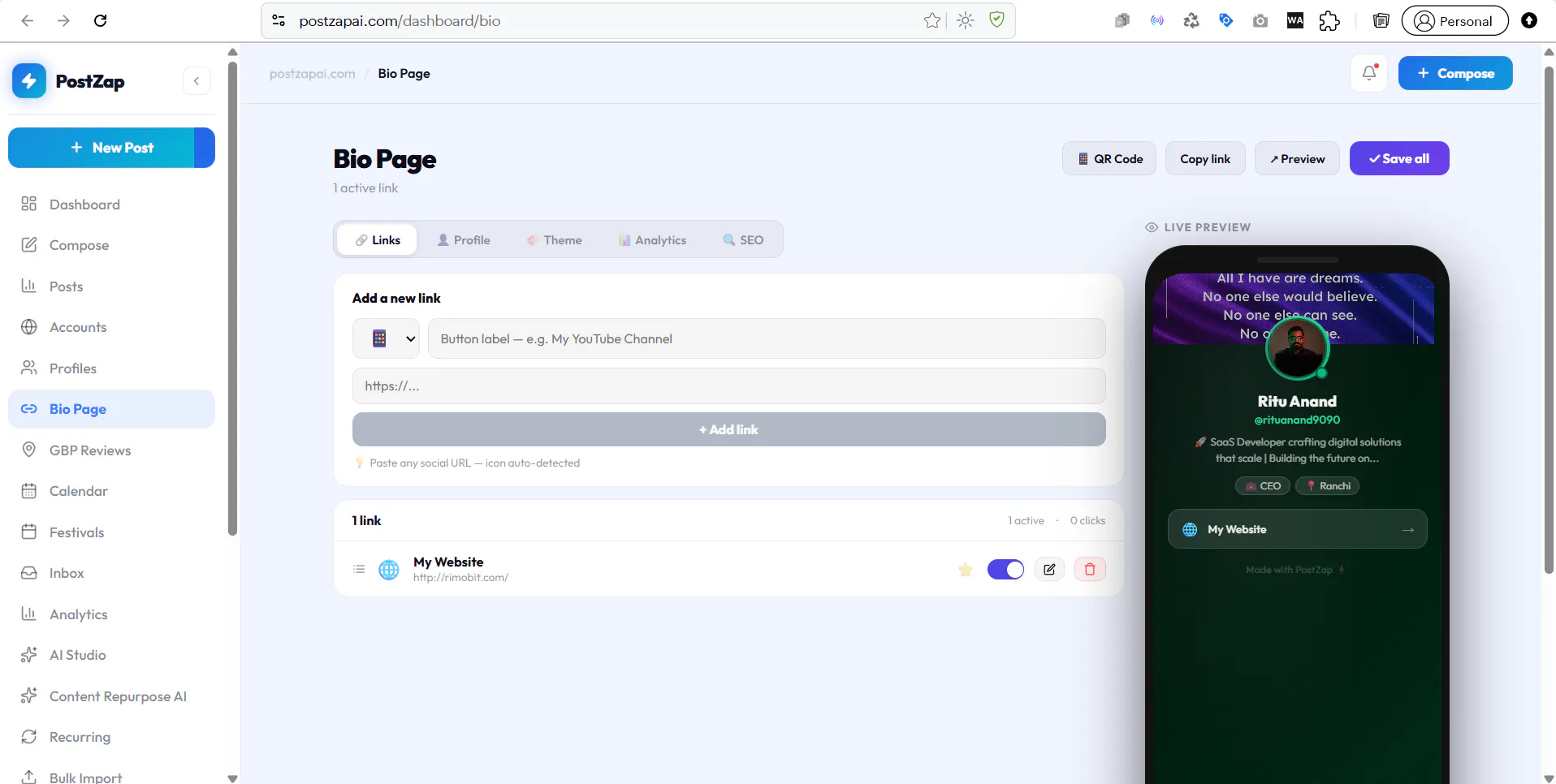Click the Copy link button
The height and width of the screenshot is (784, 1556).
click(x=1205, y=159)
